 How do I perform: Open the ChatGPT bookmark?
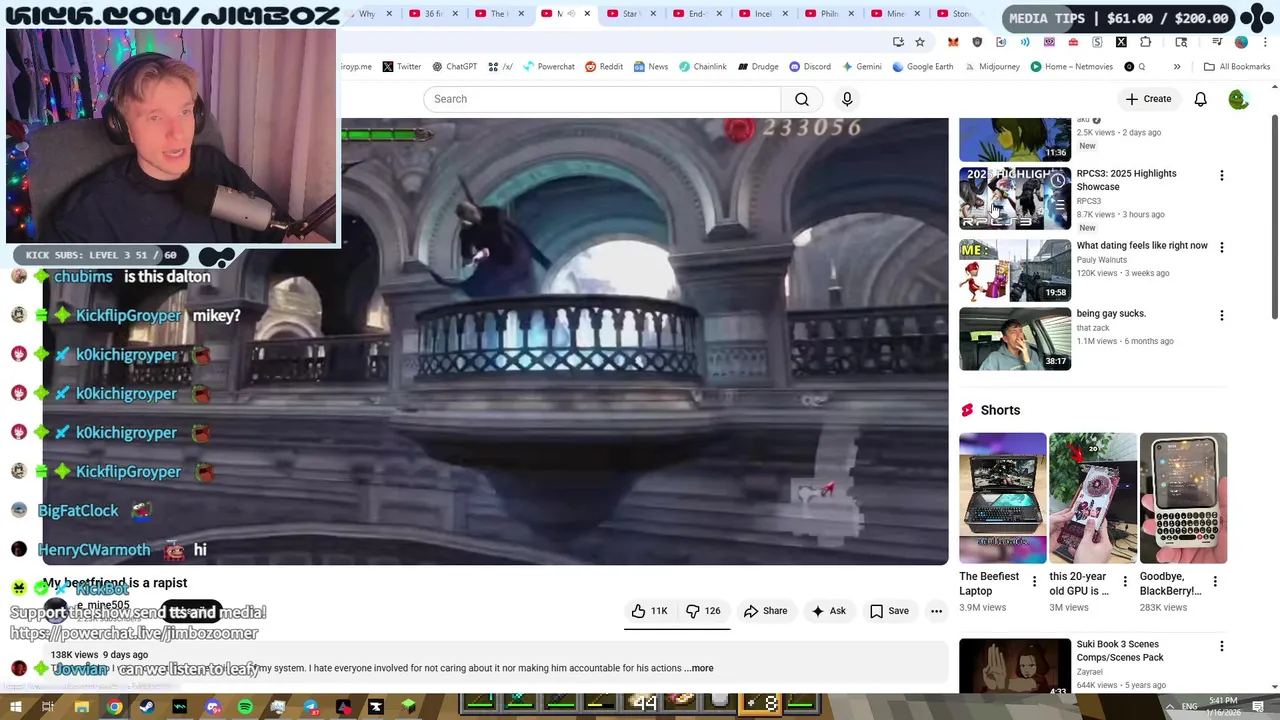point(454,67)
